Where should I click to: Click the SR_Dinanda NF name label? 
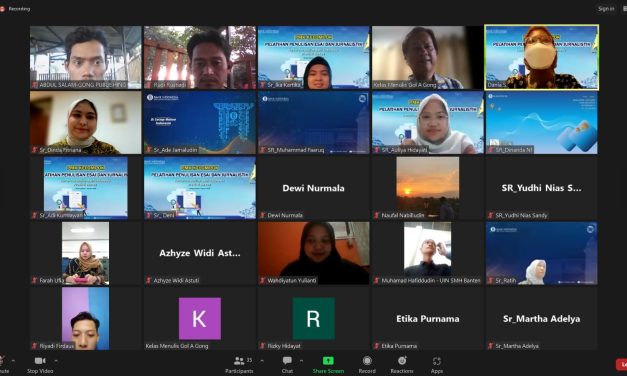click(514, 150)
